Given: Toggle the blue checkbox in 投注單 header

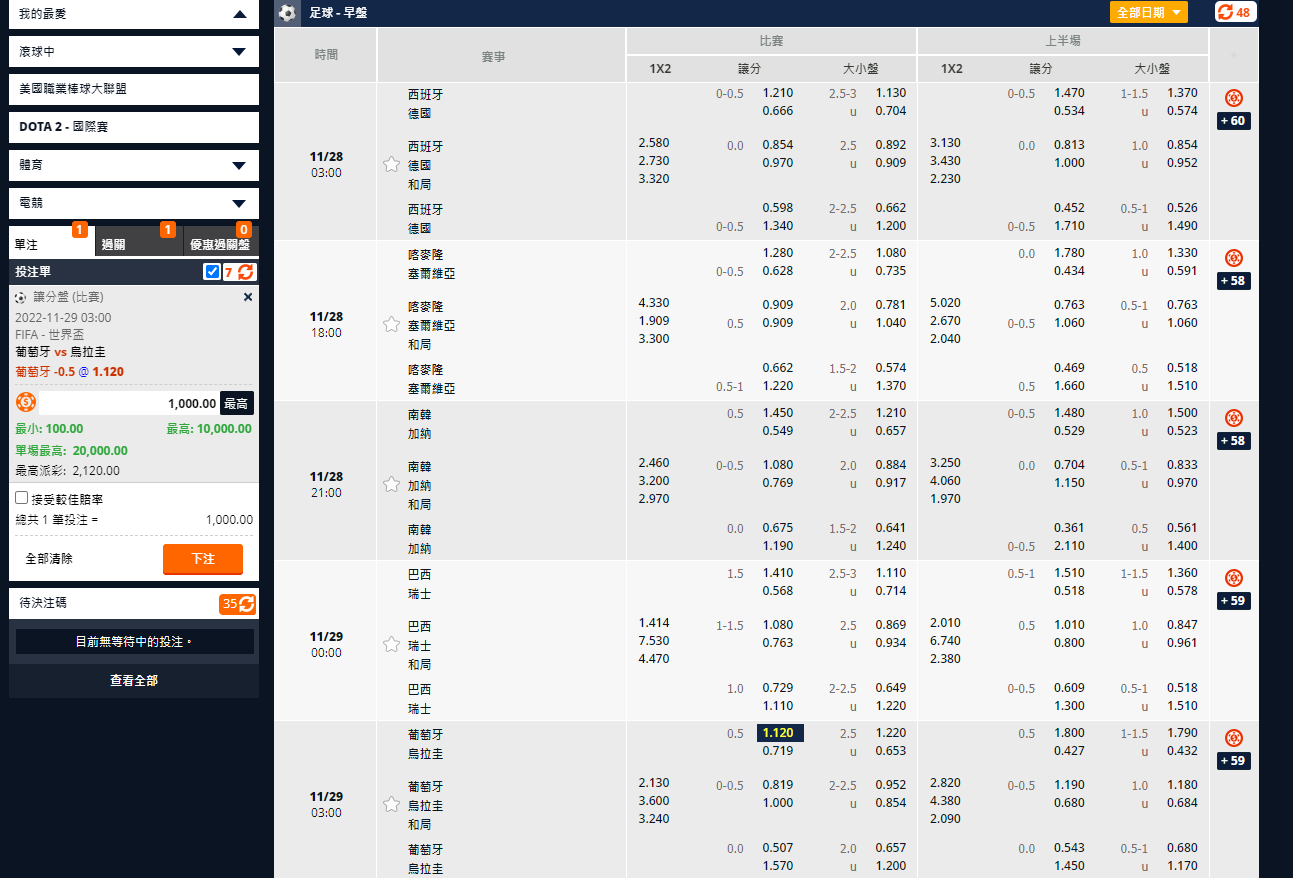Looking at the screenshot, I should tap(212, 272).
